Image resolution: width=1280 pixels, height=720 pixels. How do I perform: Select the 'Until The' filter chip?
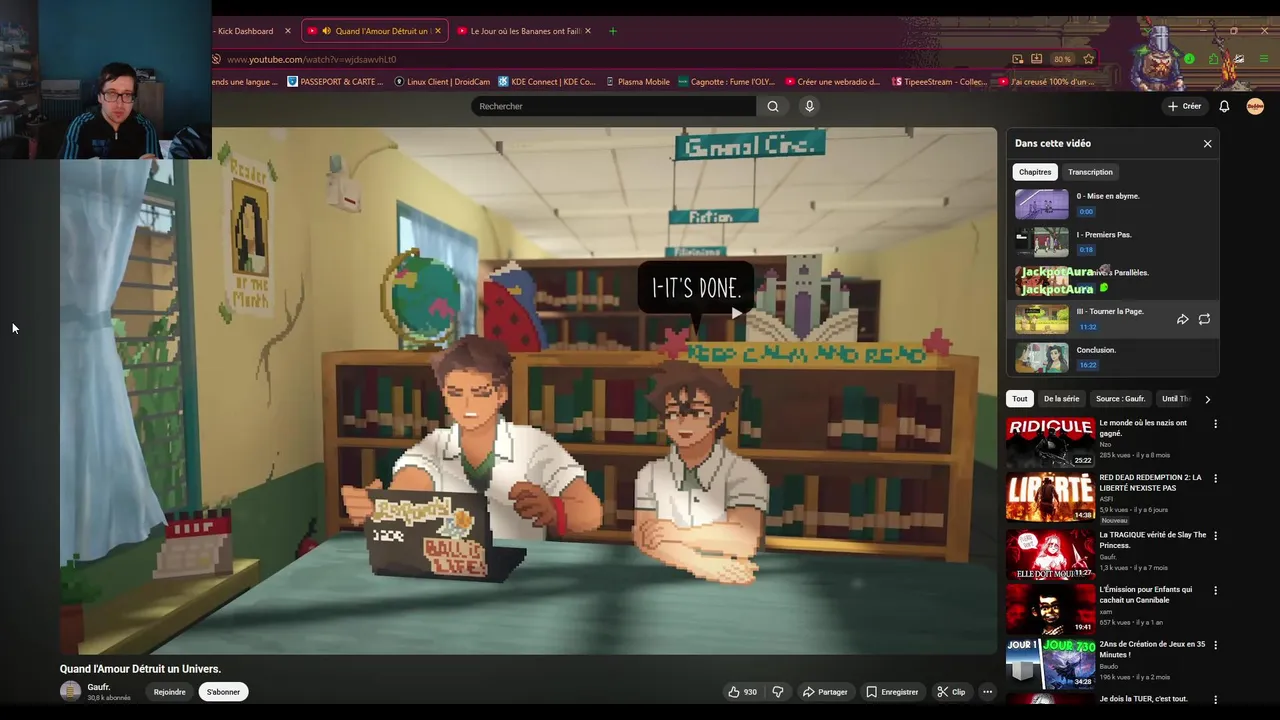pyautogui.click(x=1176, y=399)
